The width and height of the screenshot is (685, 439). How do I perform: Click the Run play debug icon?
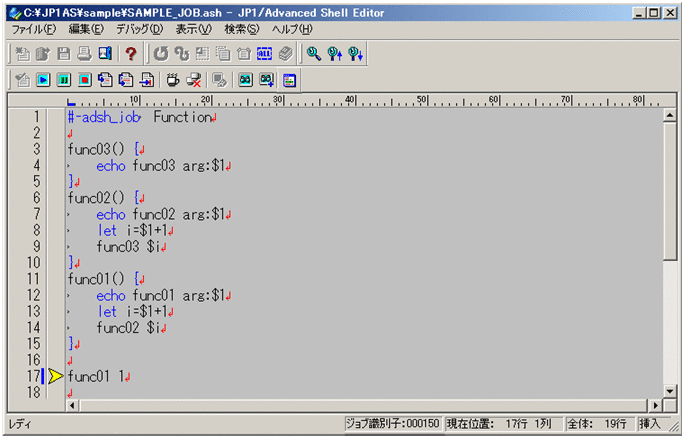(x=43, y=80)
